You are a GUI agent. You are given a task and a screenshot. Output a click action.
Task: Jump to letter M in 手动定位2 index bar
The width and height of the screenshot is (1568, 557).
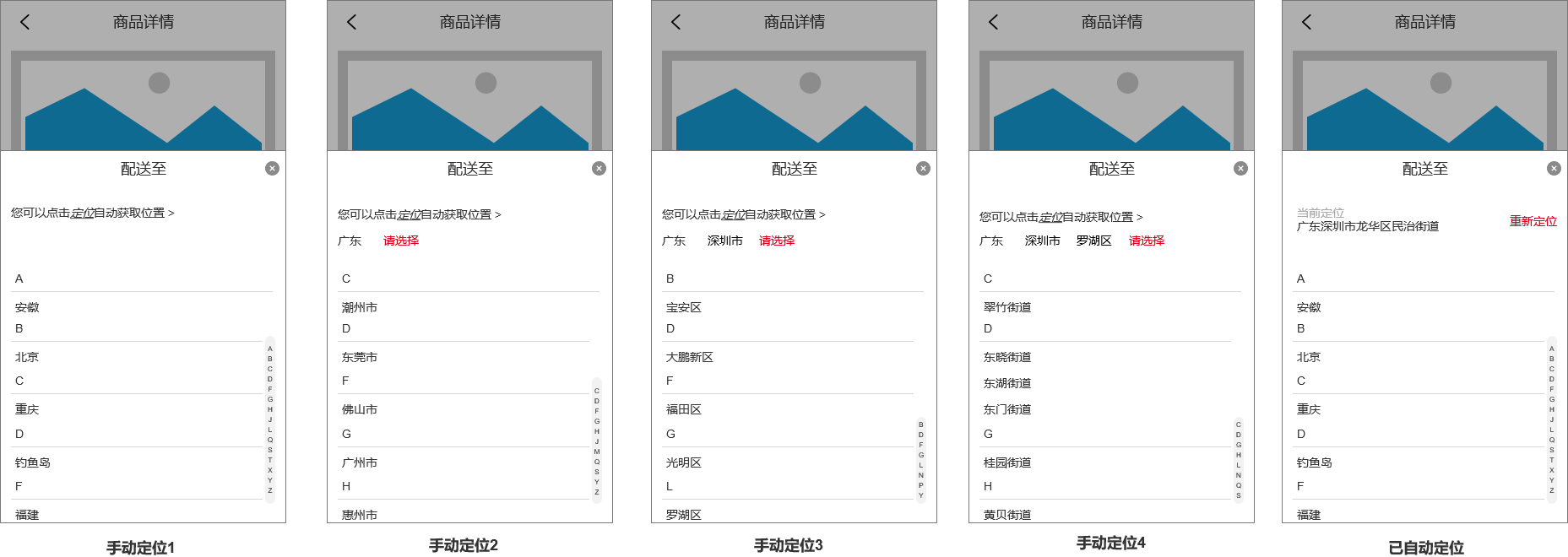point(597,452)
